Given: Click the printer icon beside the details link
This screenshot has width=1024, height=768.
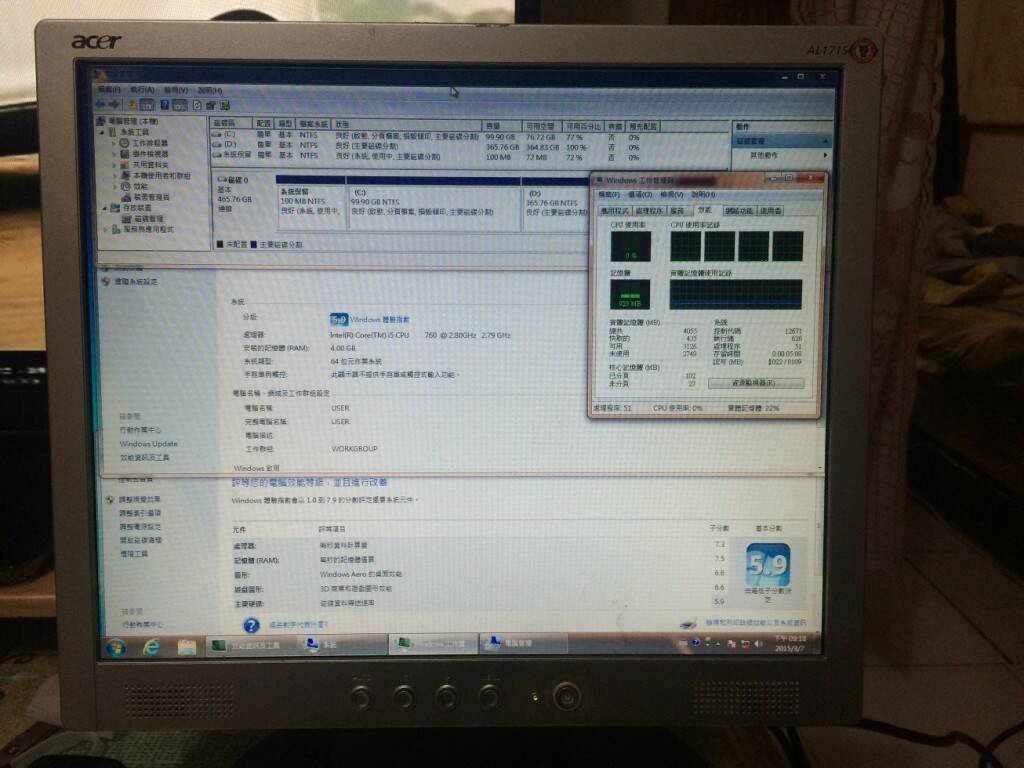Looking at the screenshot, I should 688,624.
